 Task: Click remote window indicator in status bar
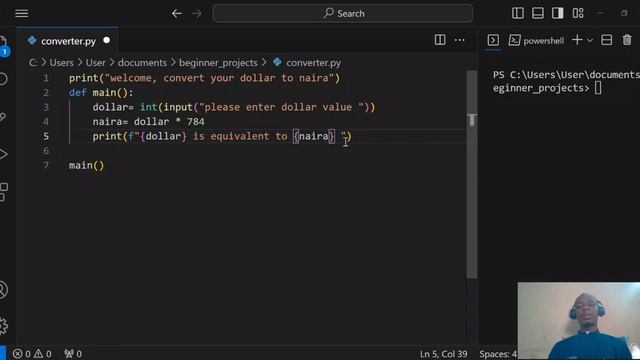tap(3, 353)
